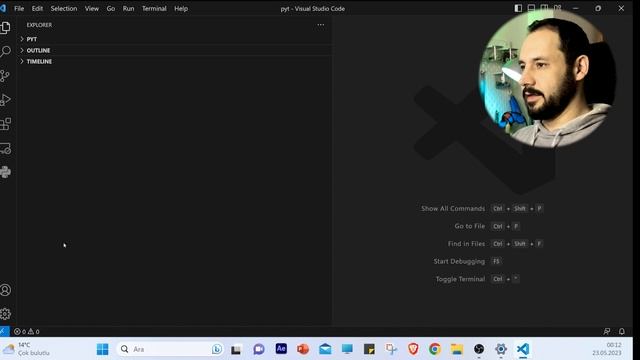640x360 pixels.
Task: Open Brave browser from the taskbar
Action: (413, 349)
